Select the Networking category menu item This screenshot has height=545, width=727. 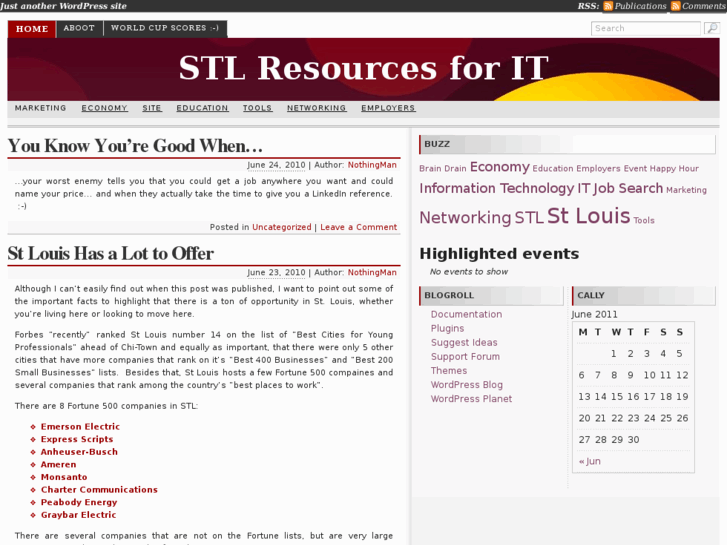[316, 108]
